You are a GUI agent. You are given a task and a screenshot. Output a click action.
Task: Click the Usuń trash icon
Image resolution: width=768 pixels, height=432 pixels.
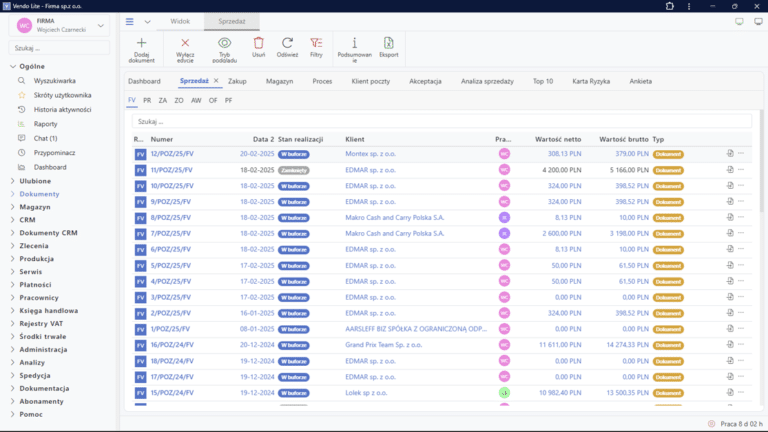pyautogui.click(x=259, y=43)
